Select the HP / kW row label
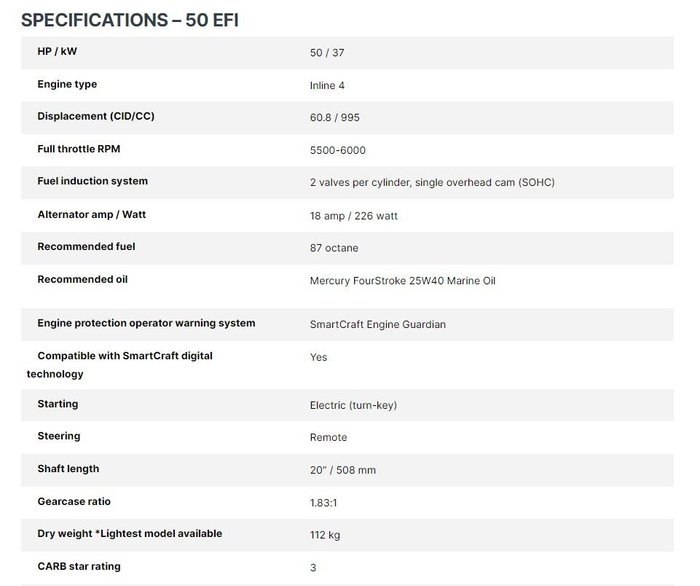The image size is (700, 586). click(x=57, y=51)
